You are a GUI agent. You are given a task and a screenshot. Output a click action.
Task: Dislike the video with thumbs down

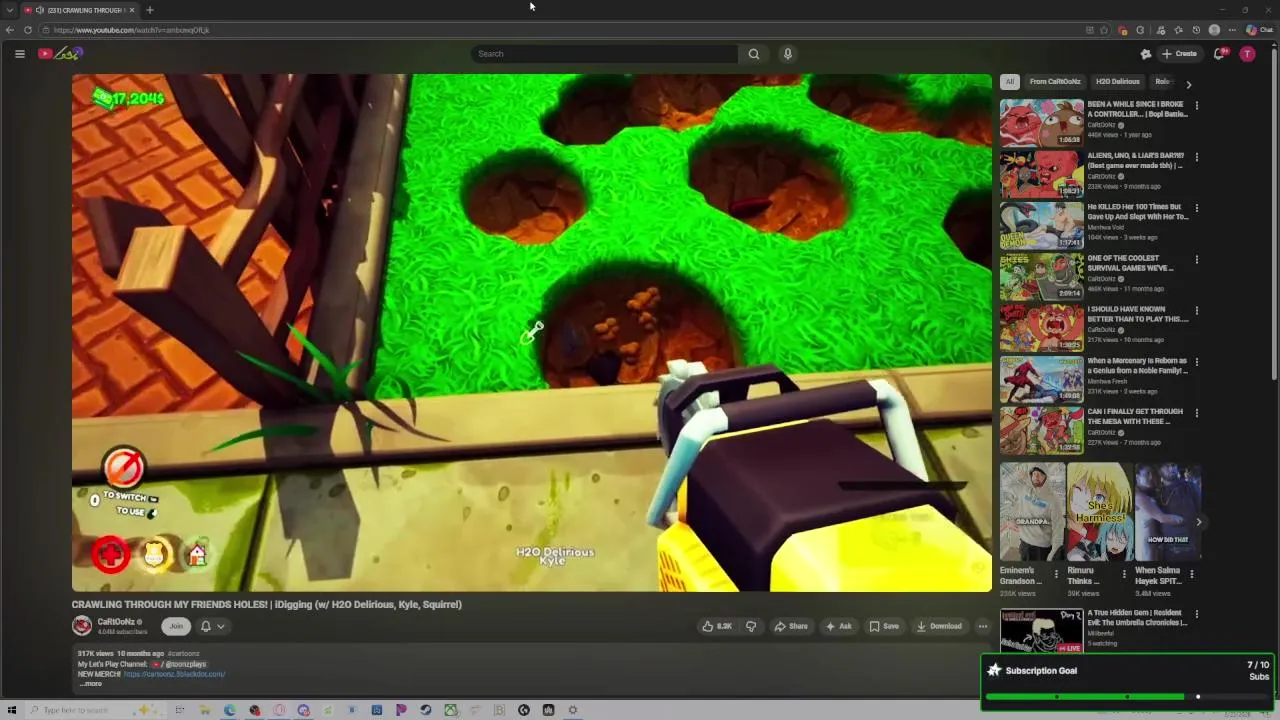pos(751,626)
